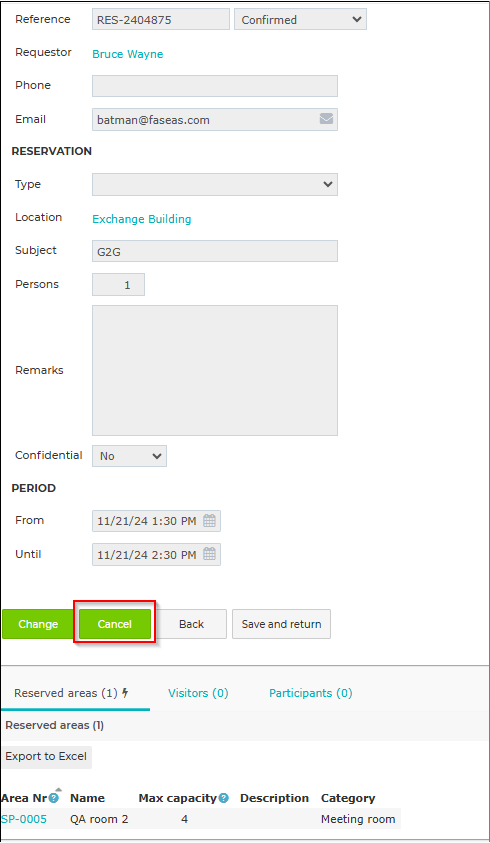Open the SP-0005 area link
Image resolution: width=490 pixels, height=843 pixels.
point(24,819)
